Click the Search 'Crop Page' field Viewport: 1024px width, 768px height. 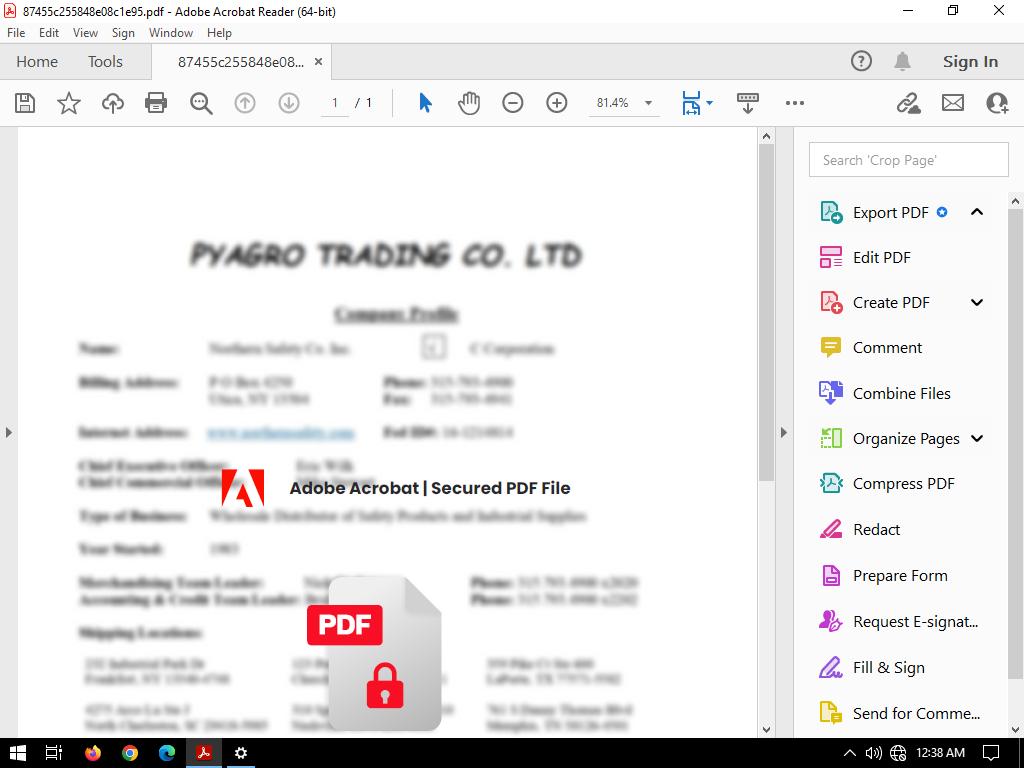pos(908,160)
